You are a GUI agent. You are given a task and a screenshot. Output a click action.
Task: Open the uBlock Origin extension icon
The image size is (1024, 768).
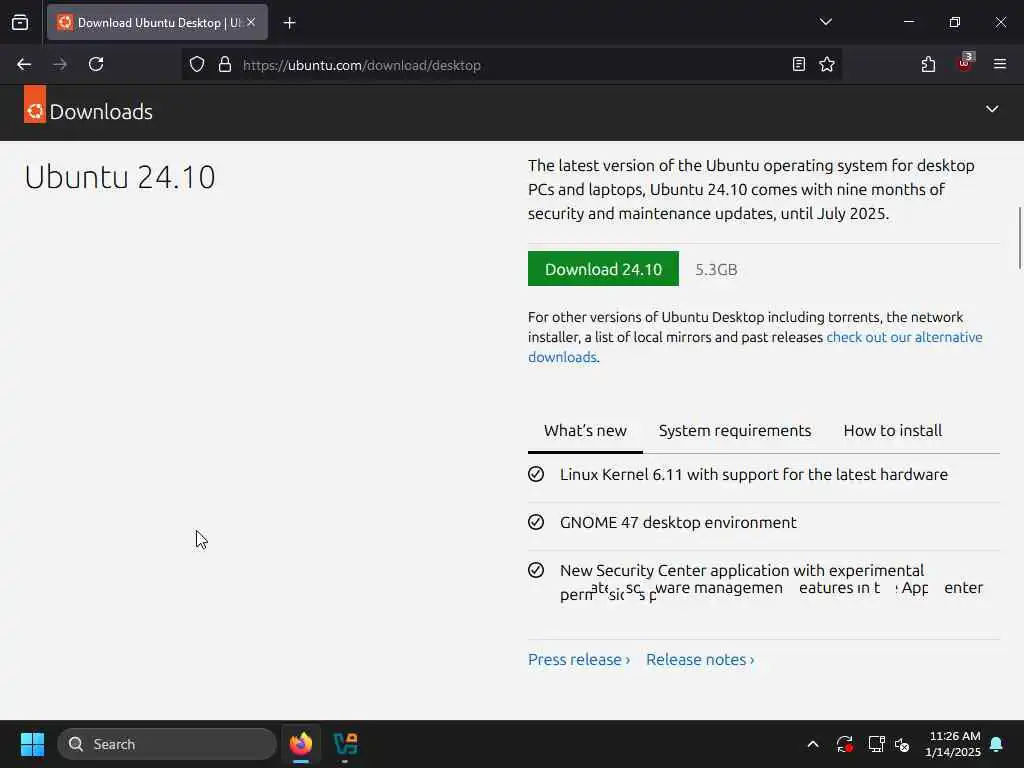(965, 63)
